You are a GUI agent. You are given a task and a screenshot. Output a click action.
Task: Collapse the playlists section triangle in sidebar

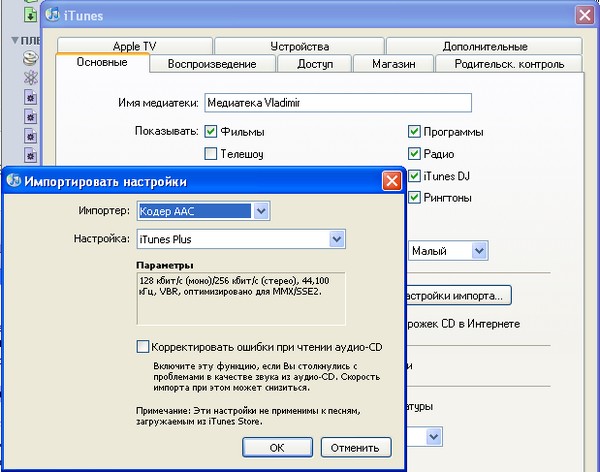click(x=14, y=41)
